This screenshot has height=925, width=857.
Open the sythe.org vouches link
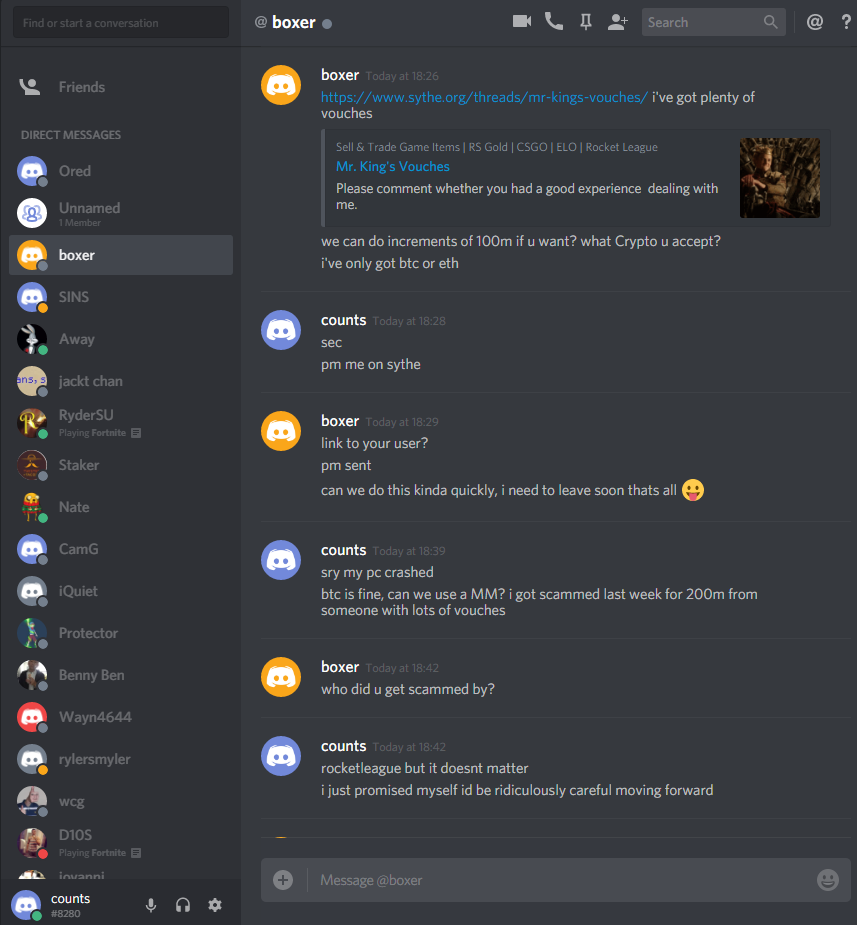(x=484, y=97)
